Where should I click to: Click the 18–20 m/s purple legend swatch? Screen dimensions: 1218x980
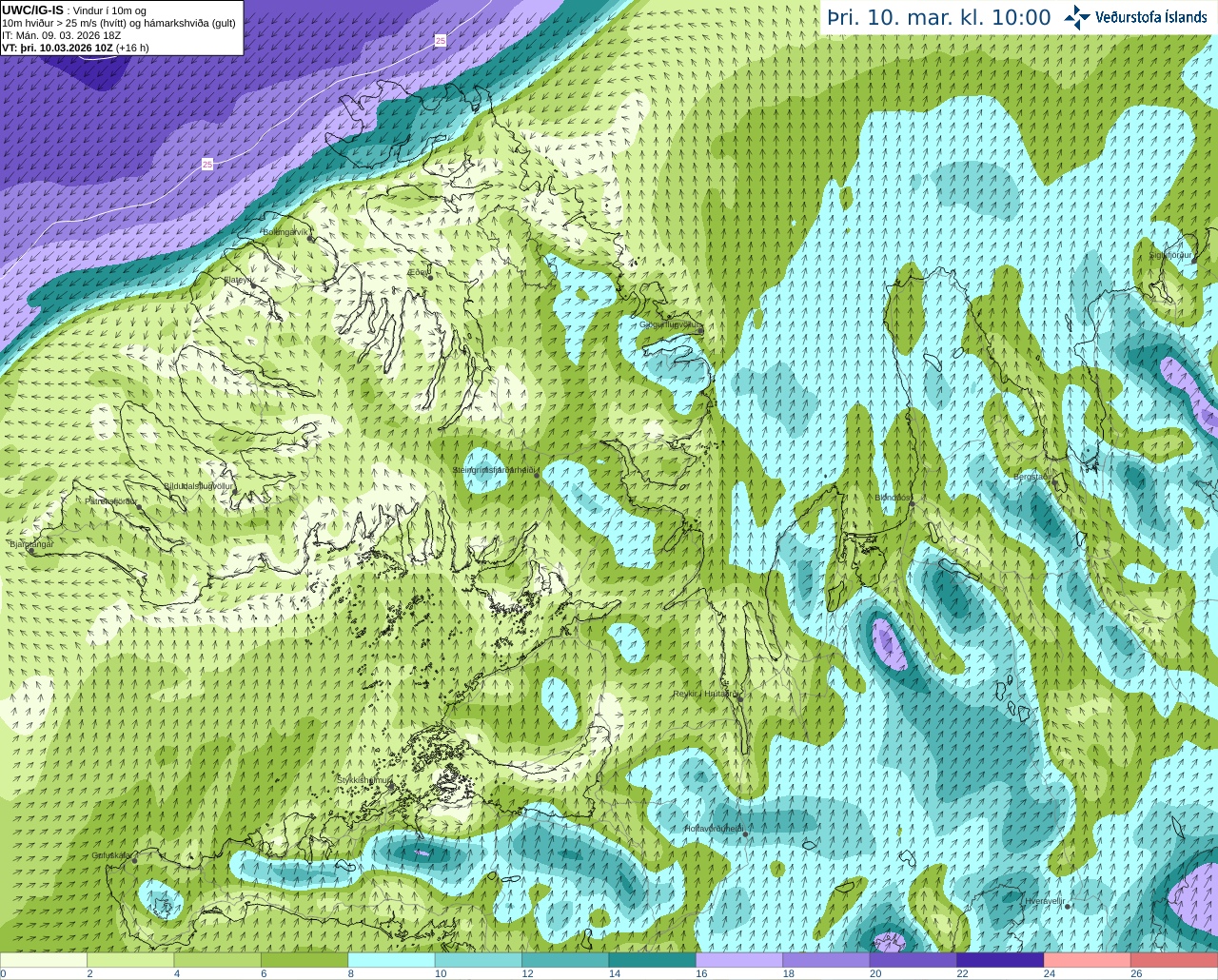[827, 960]
